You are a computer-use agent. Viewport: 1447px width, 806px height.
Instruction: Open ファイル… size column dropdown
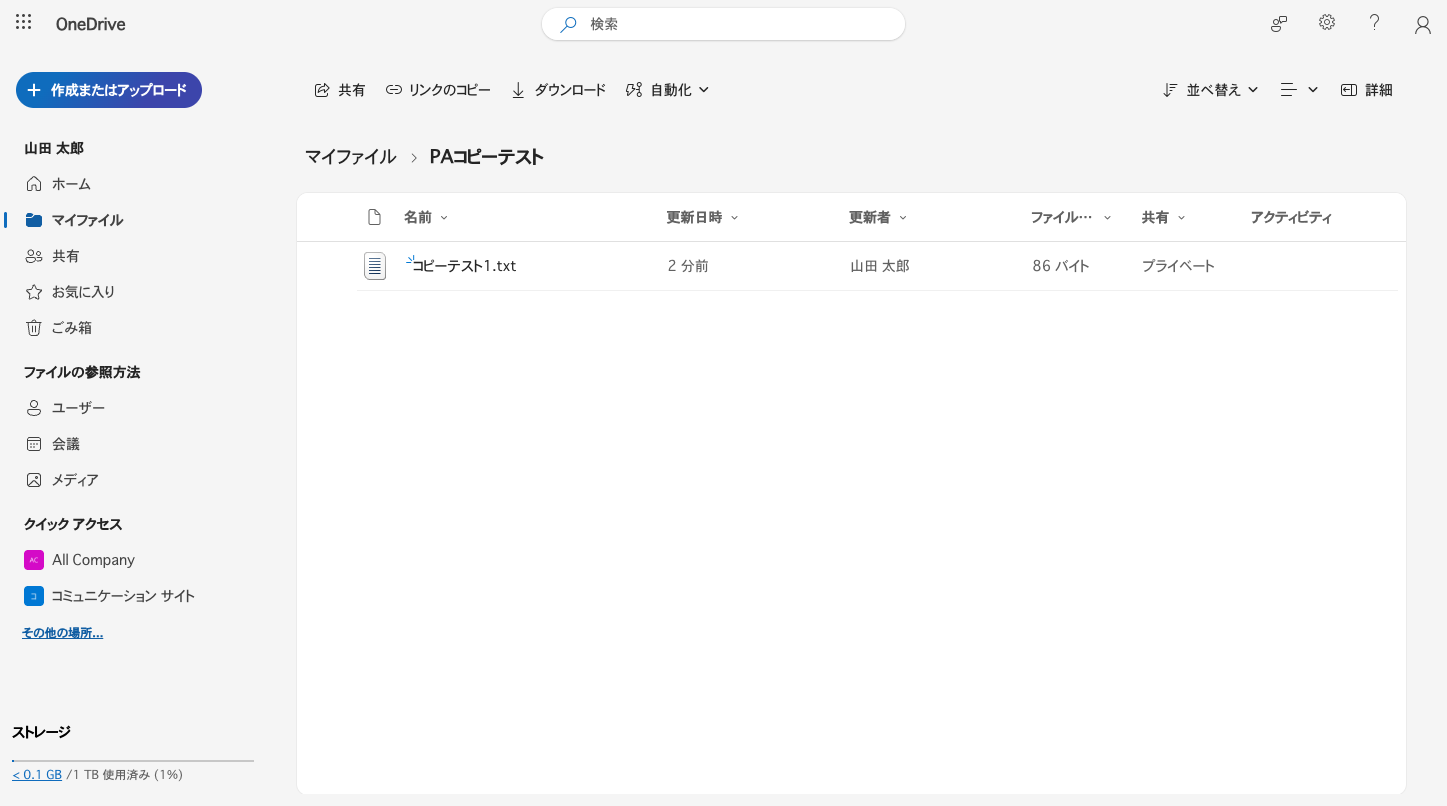coord(1070,217)
